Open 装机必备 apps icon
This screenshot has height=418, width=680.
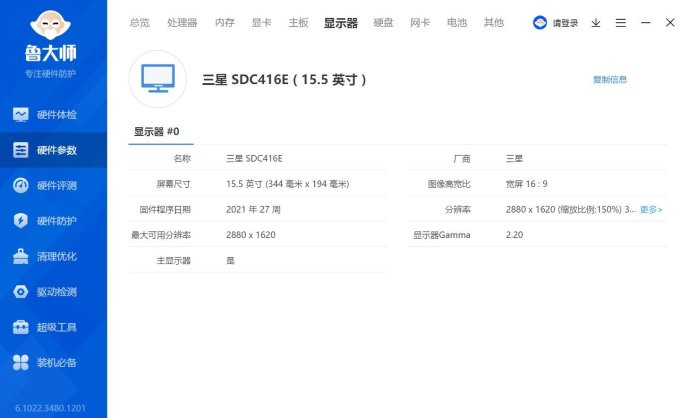click(20, 362)
